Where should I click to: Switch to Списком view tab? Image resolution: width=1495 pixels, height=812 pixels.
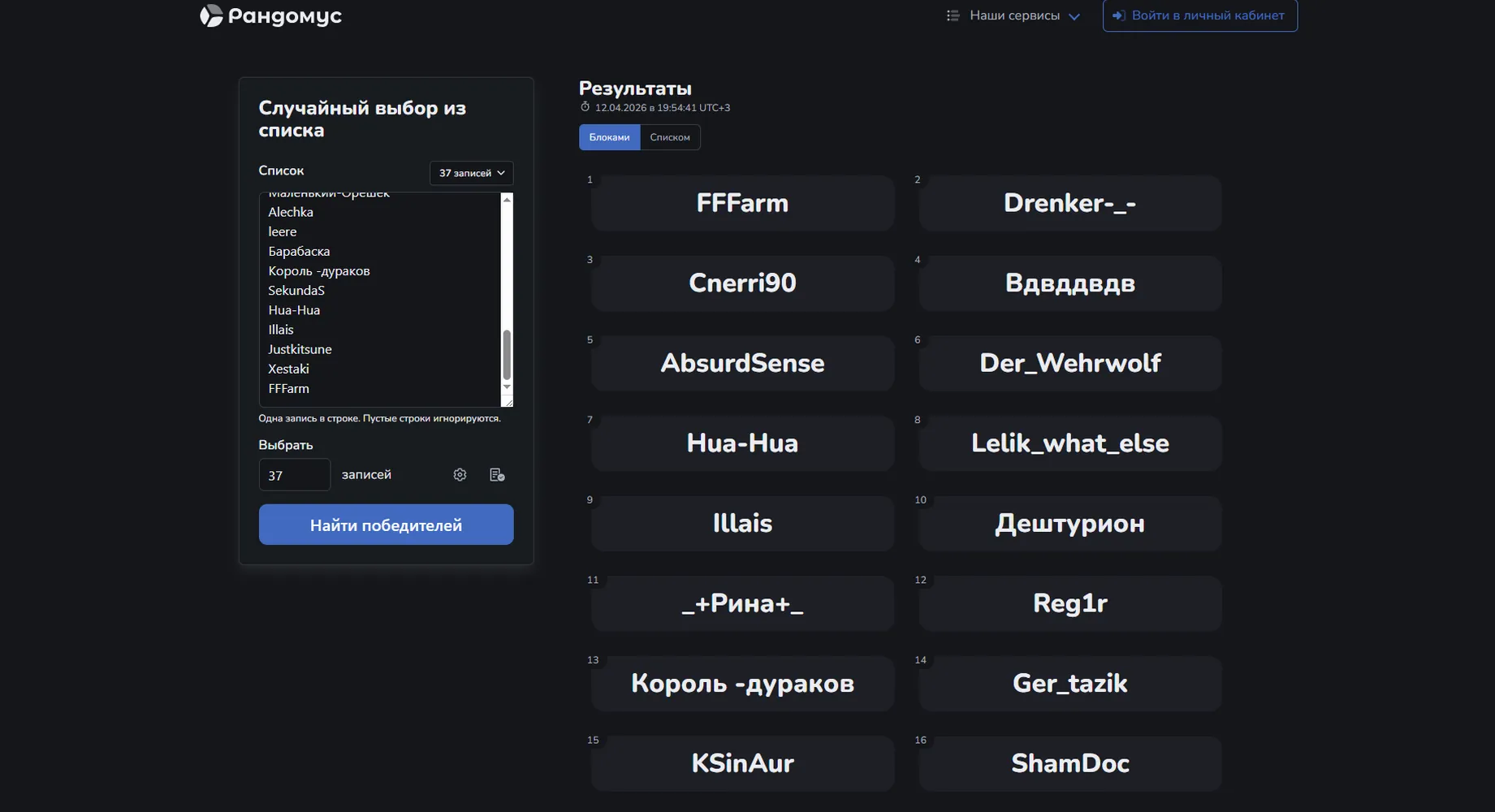tap(670, 137)
